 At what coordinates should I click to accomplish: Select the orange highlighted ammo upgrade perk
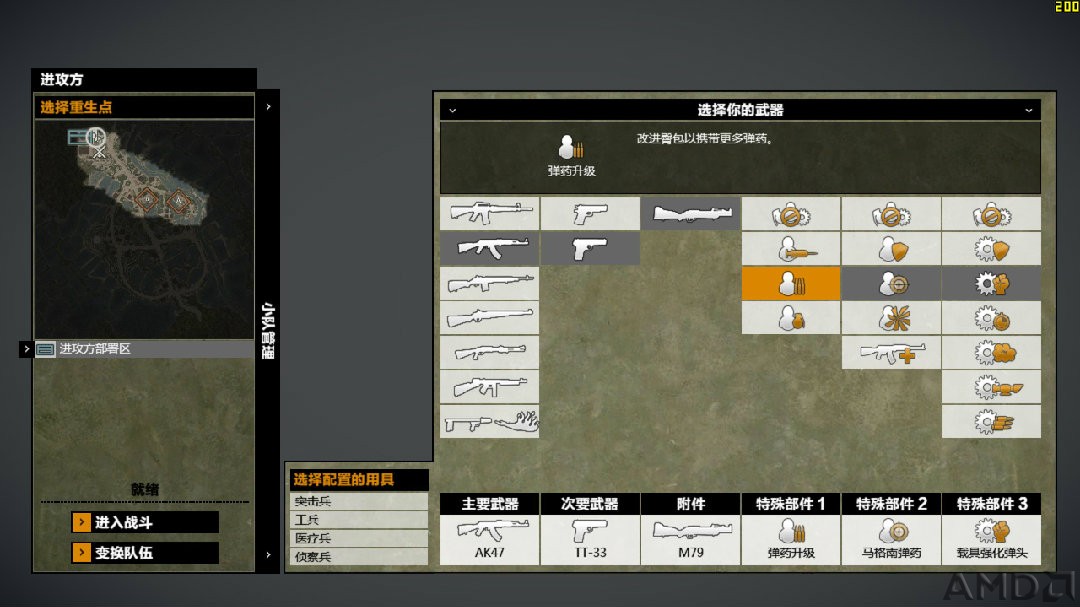[x=791, y=283]
